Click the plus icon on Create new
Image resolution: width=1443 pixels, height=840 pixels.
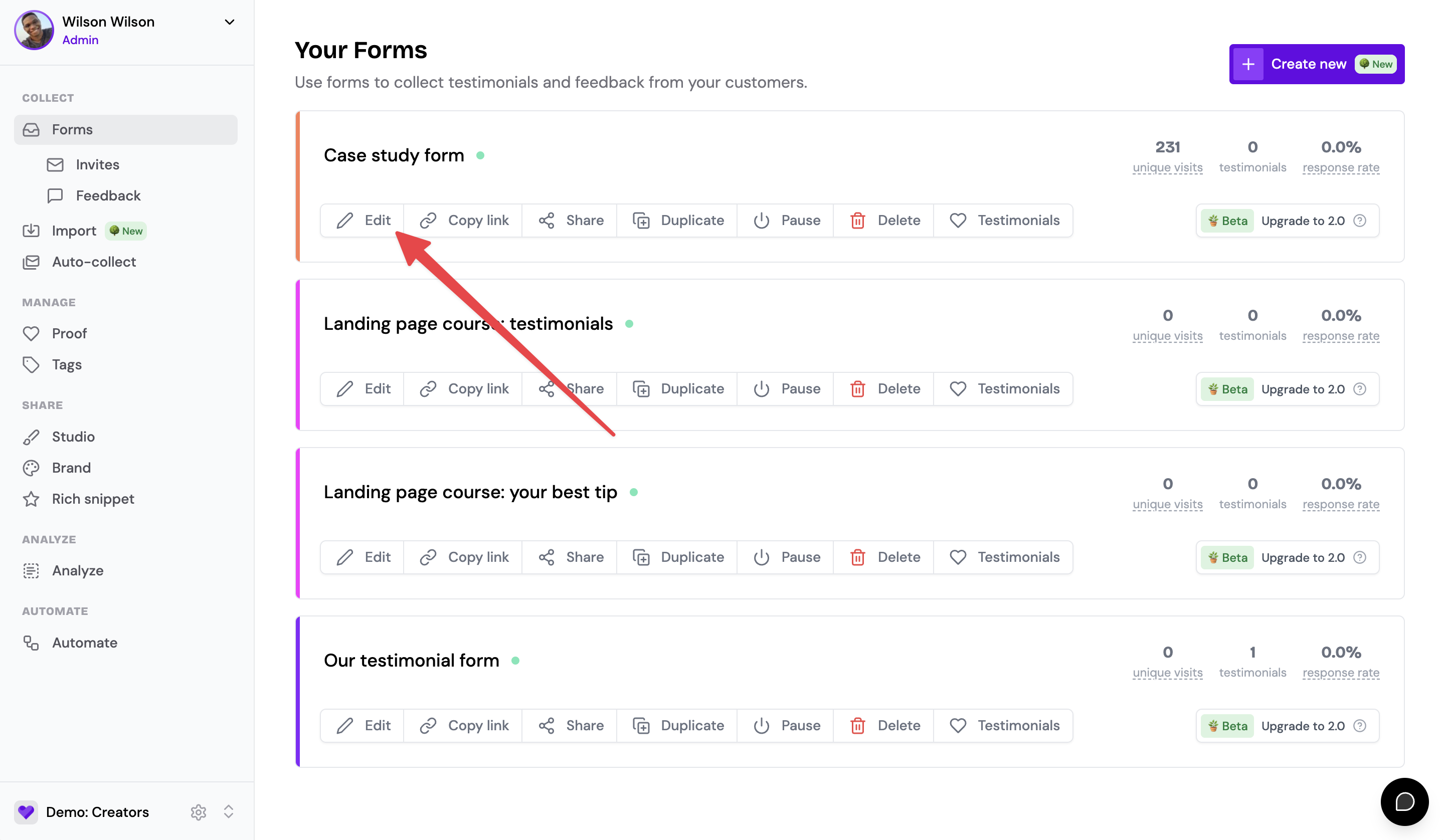click(x=1248, y=64)
